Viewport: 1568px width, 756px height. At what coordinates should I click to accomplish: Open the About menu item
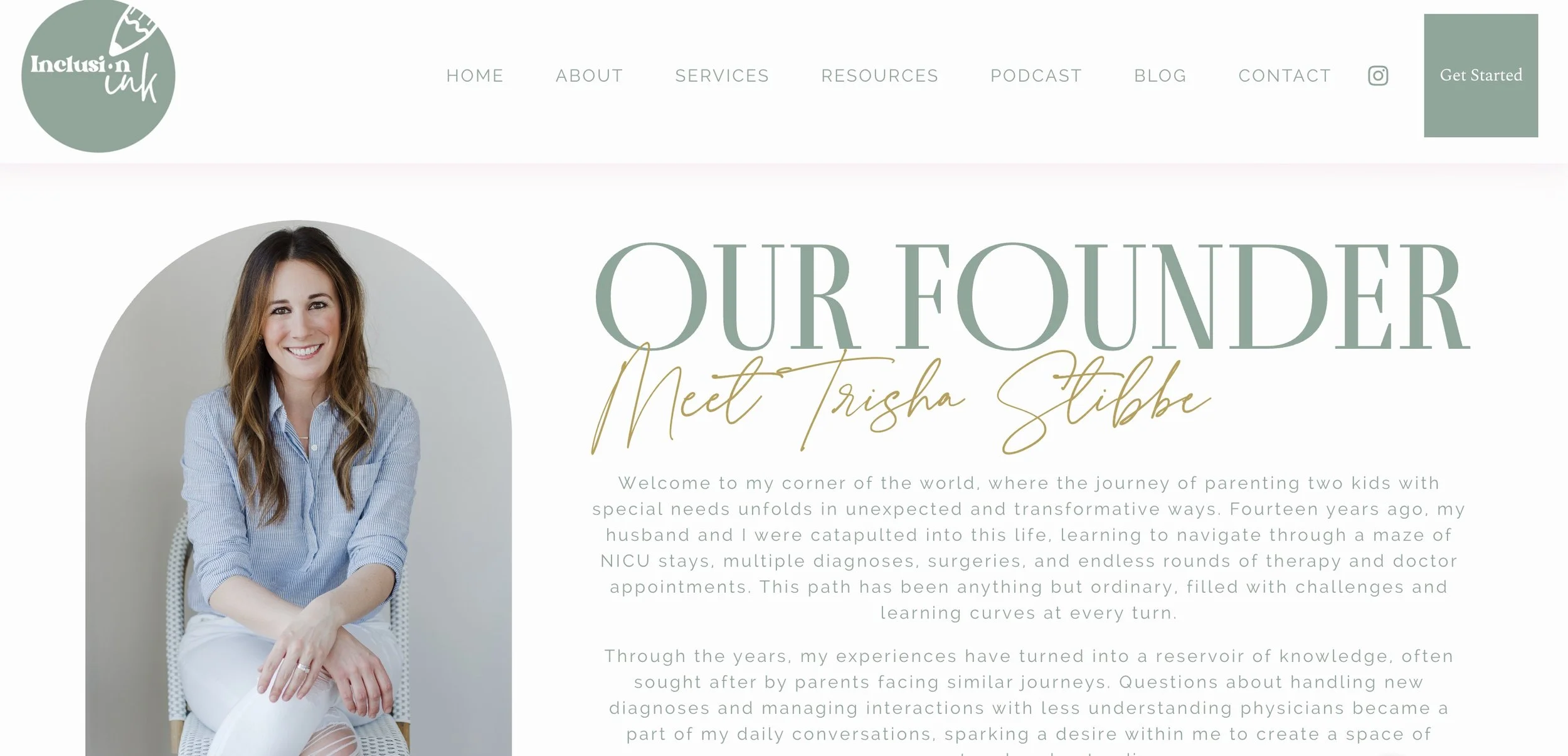(589, 76)
